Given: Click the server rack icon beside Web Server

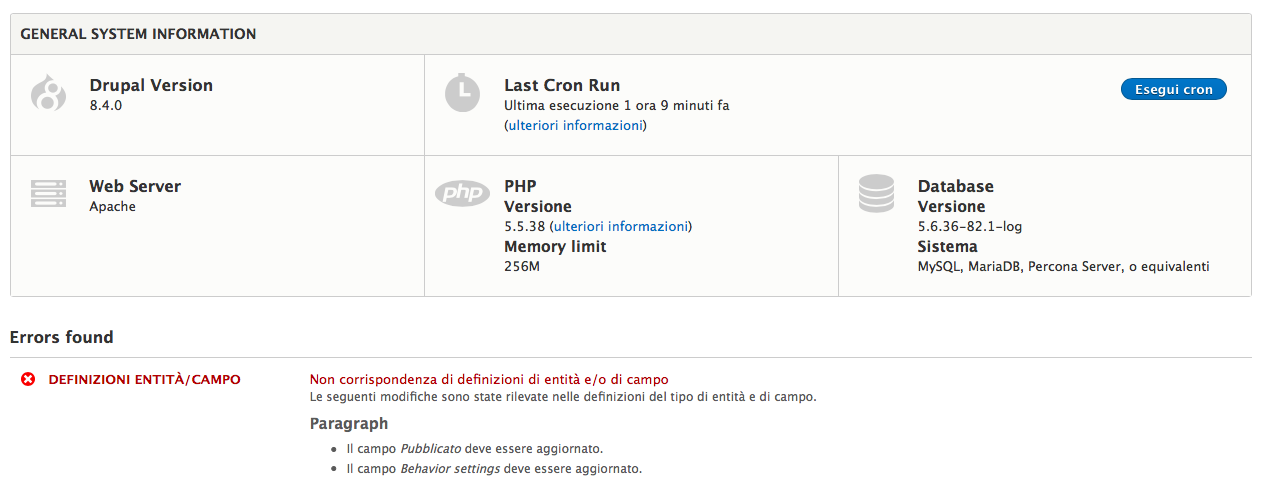Looking at the screenshot, I should 48,193.
